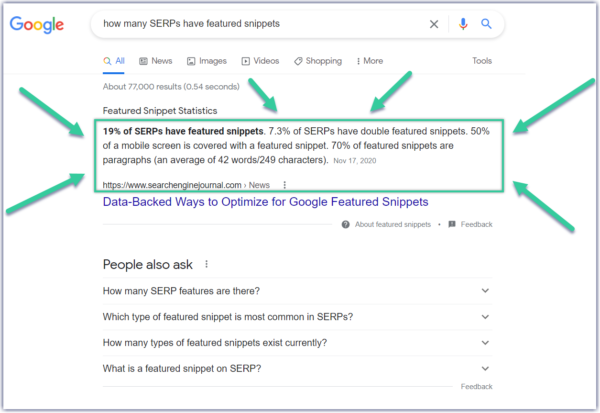This screenshot has height=413, width=600.
Task: Click the About featured snippets help icon
Action: tap(346, 224)
